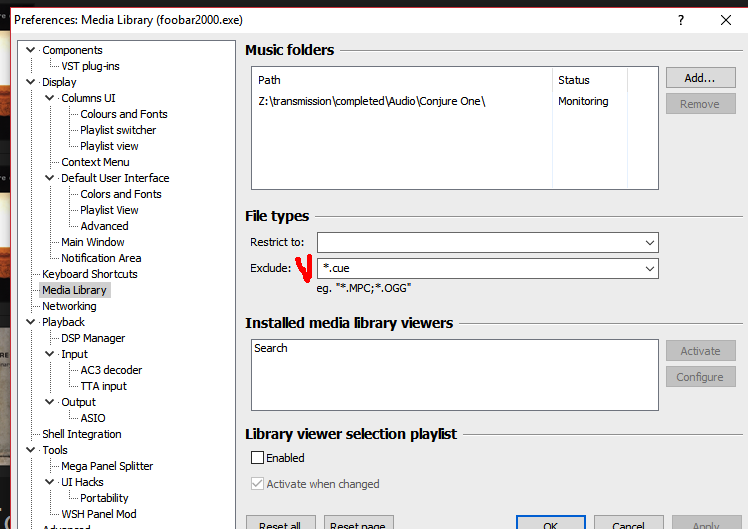Click the Add... music folder button

[700, 78]
